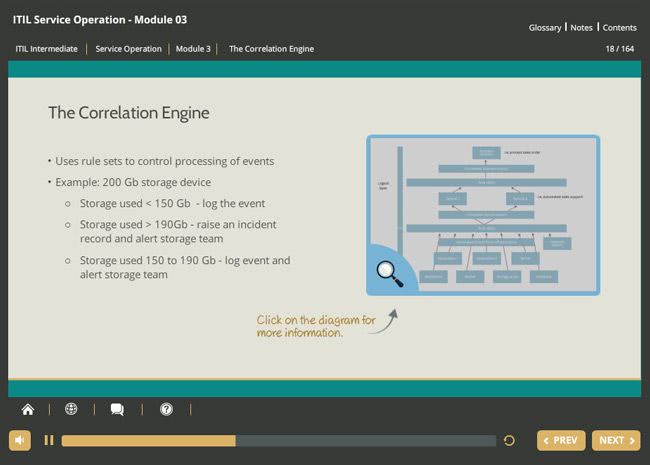Enlarge the correlation engine diagram thumbnail
Screen dimensions: 650x465
[483, 215]
